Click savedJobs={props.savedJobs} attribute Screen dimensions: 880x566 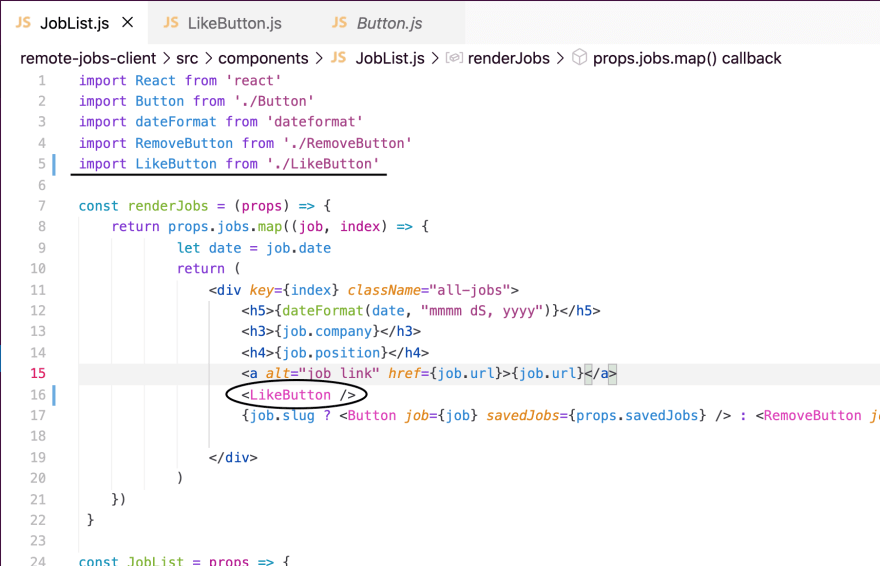click(x=596, y=416)
